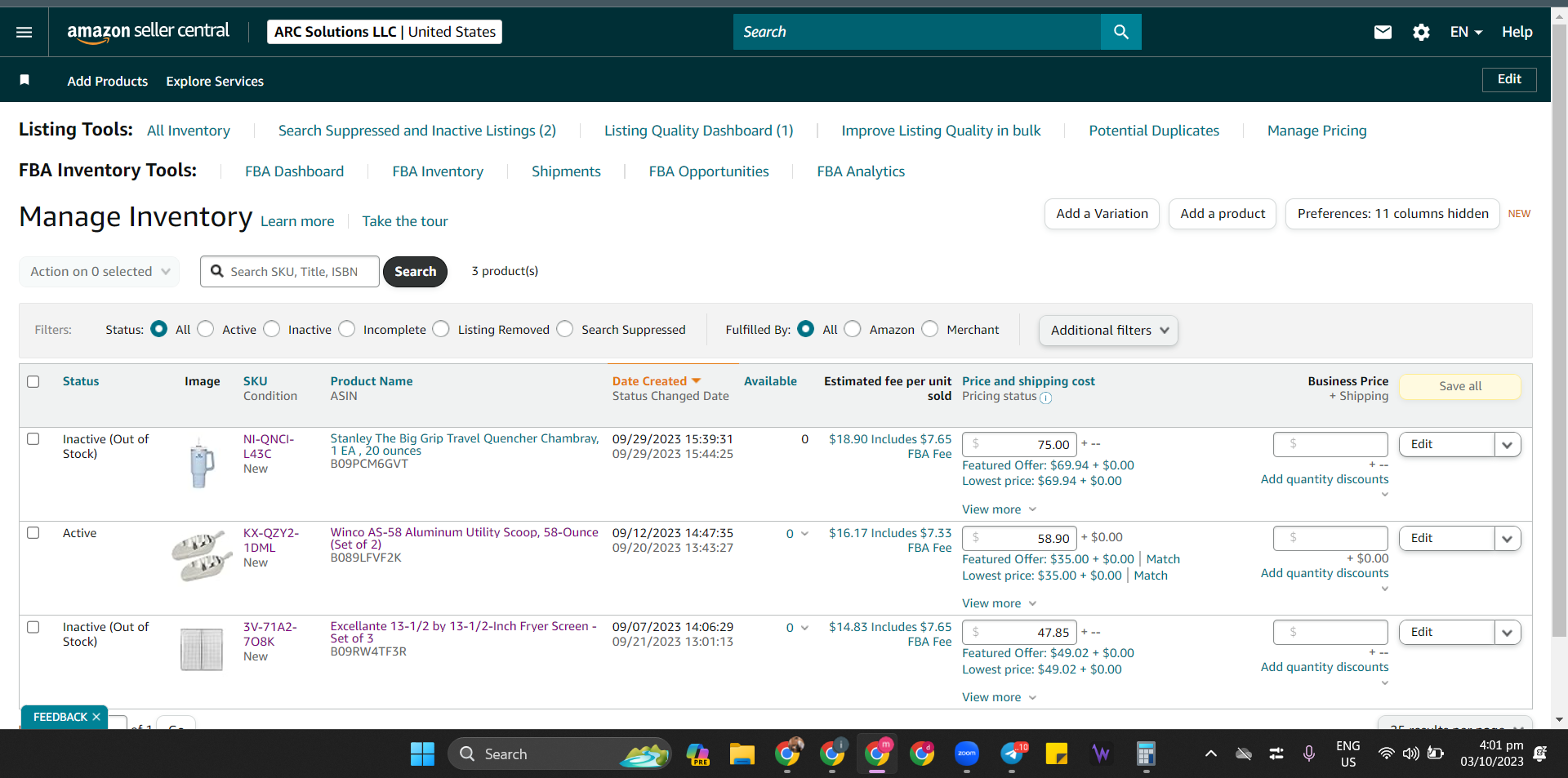This screenshot has height=778, width=1568.
Task: Click the black Search inventory button
Action: click(x=415, y=272)
